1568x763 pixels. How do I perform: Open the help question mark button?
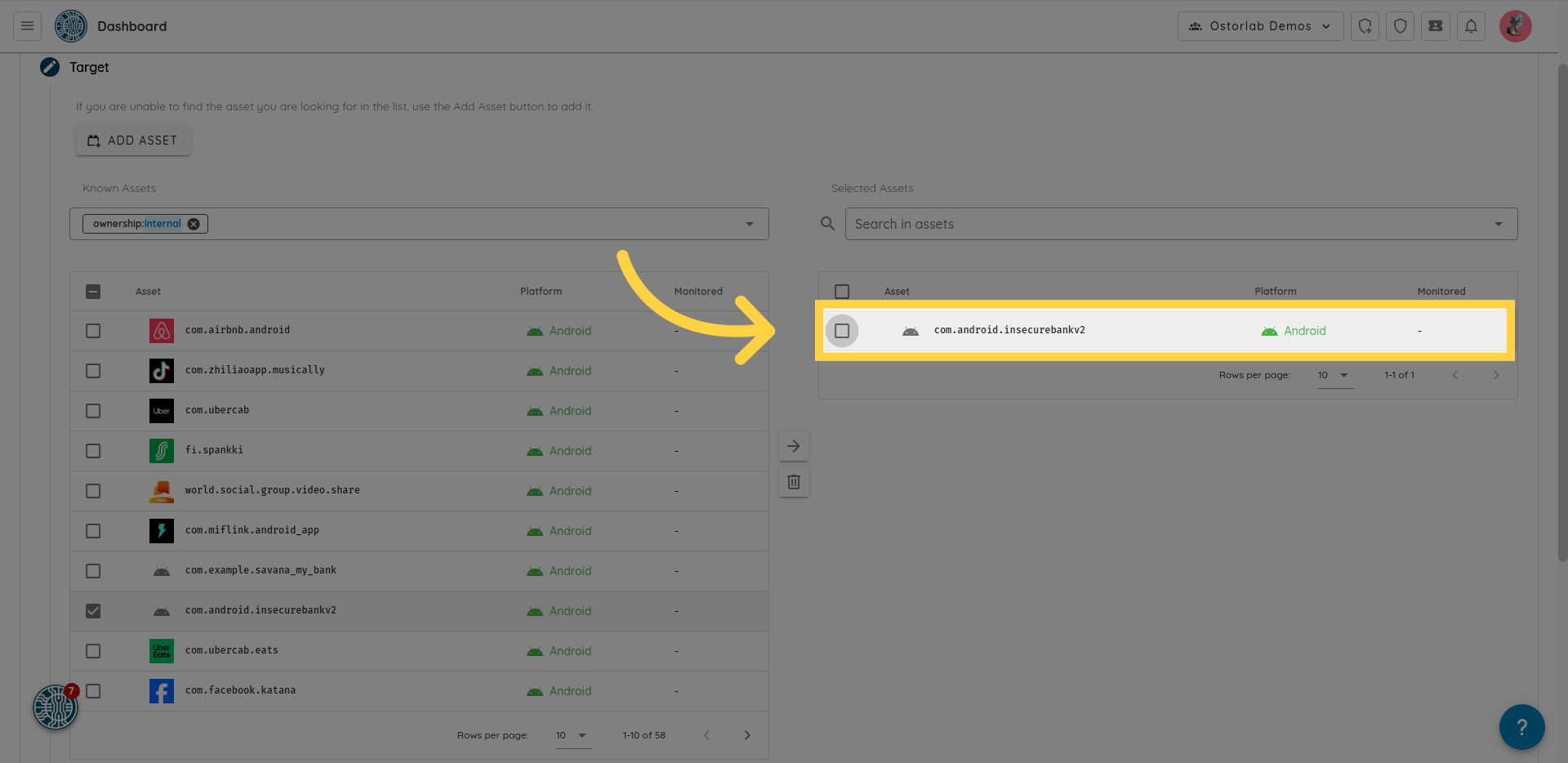(1521, 726)
